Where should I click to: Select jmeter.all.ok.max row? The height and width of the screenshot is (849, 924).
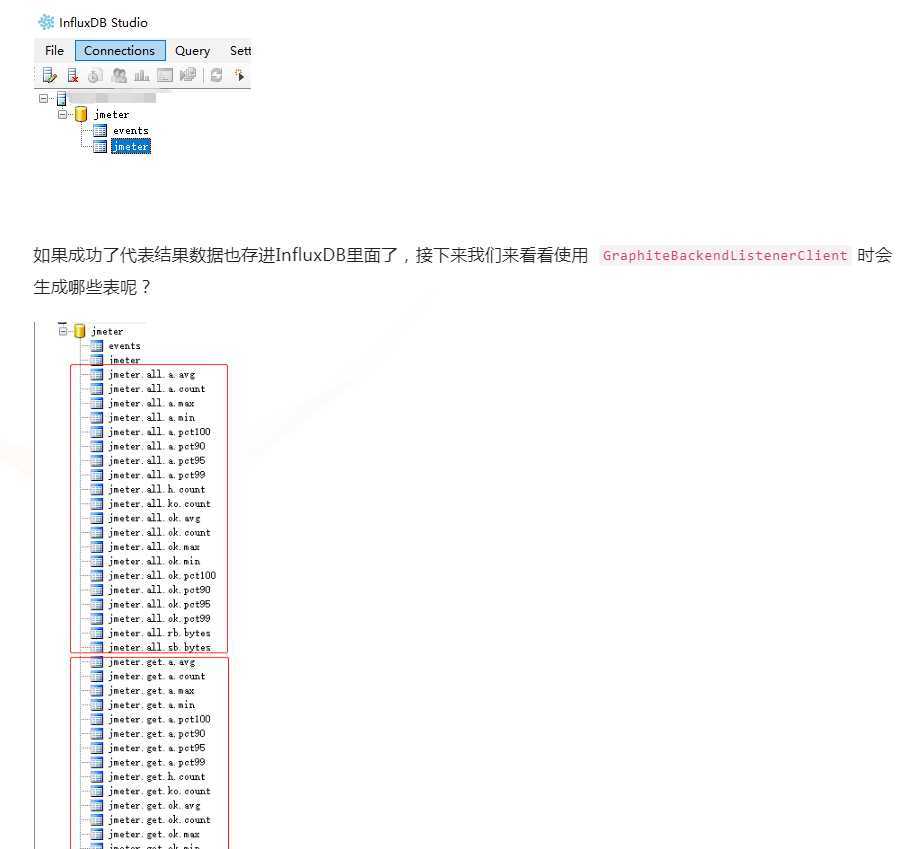pyautogui.click(x=154, y=547)
